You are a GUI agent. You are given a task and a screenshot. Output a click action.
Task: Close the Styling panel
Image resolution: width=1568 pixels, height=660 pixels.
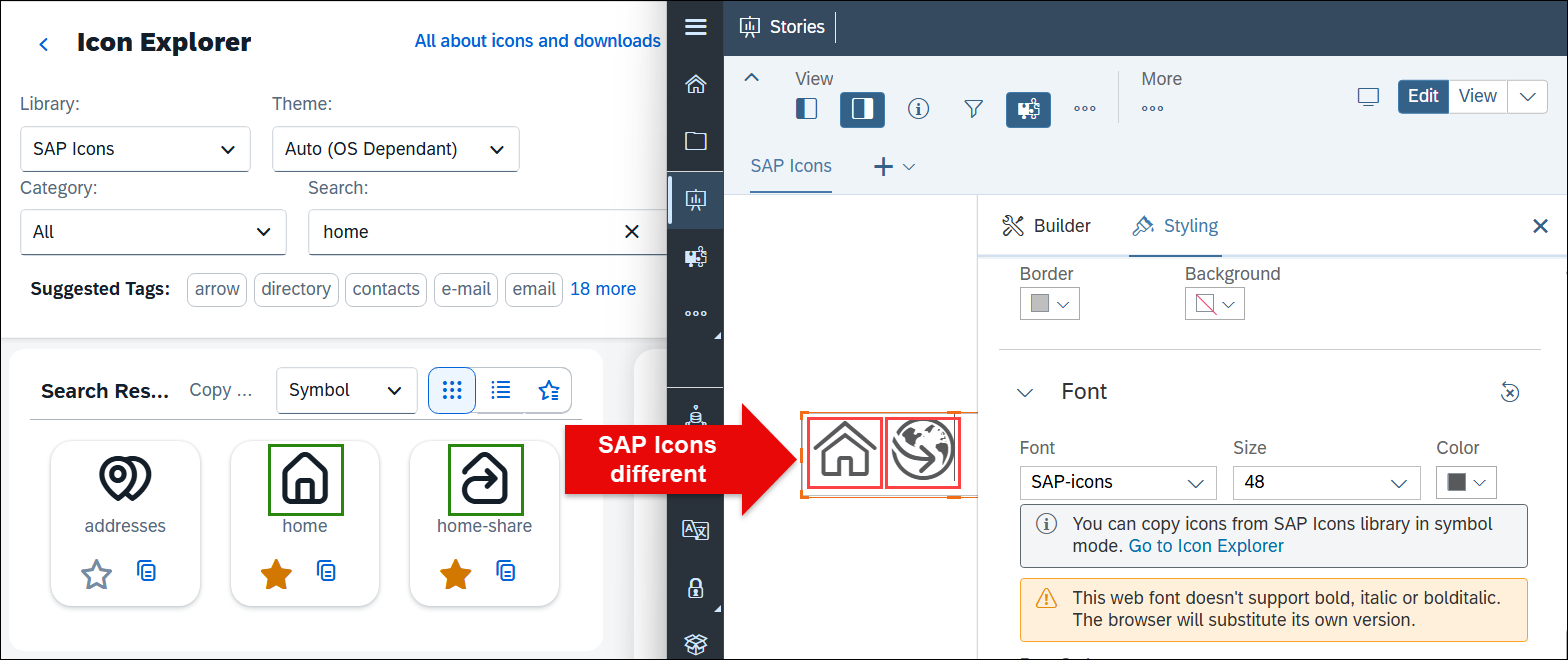pos(1541,226)
